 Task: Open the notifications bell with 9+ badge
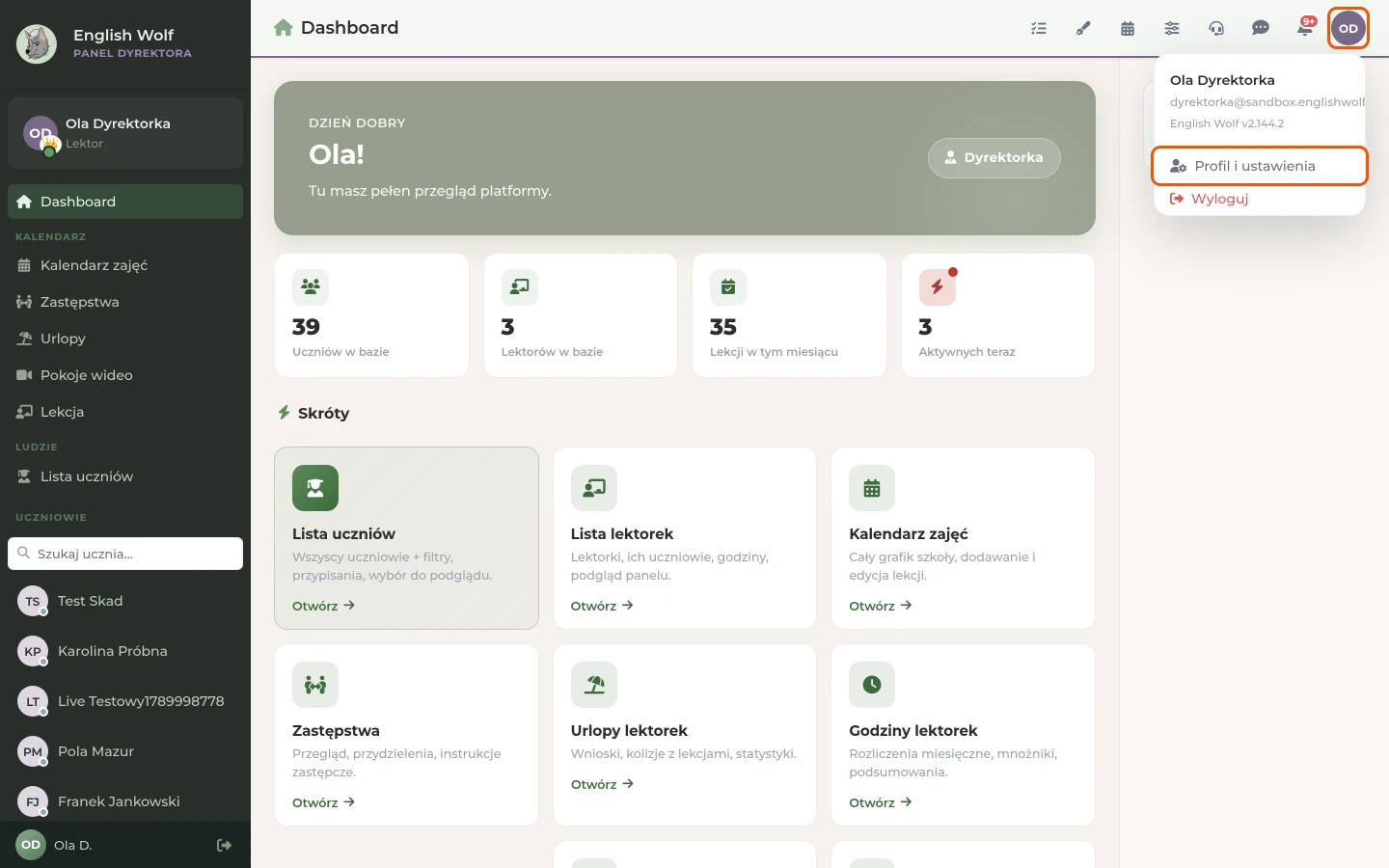coord(1305,28)
